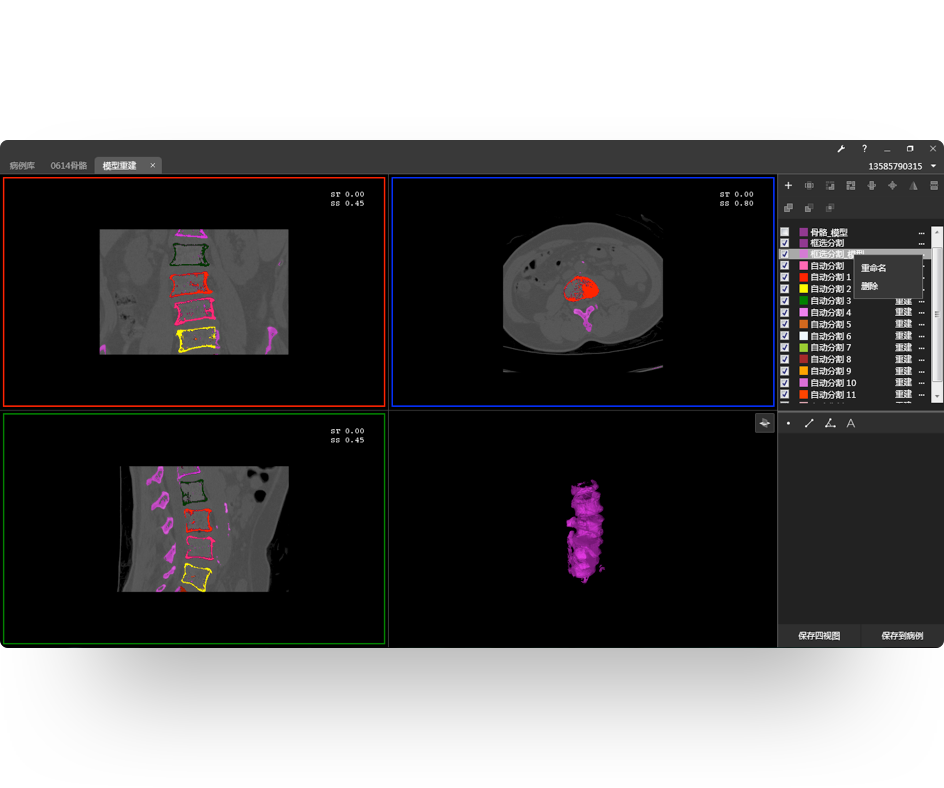Image resolution: width=944 pixels, height=788 pixels.
Task: Click the list scrollbar down arrow
Action: click(x=937, y=396)
